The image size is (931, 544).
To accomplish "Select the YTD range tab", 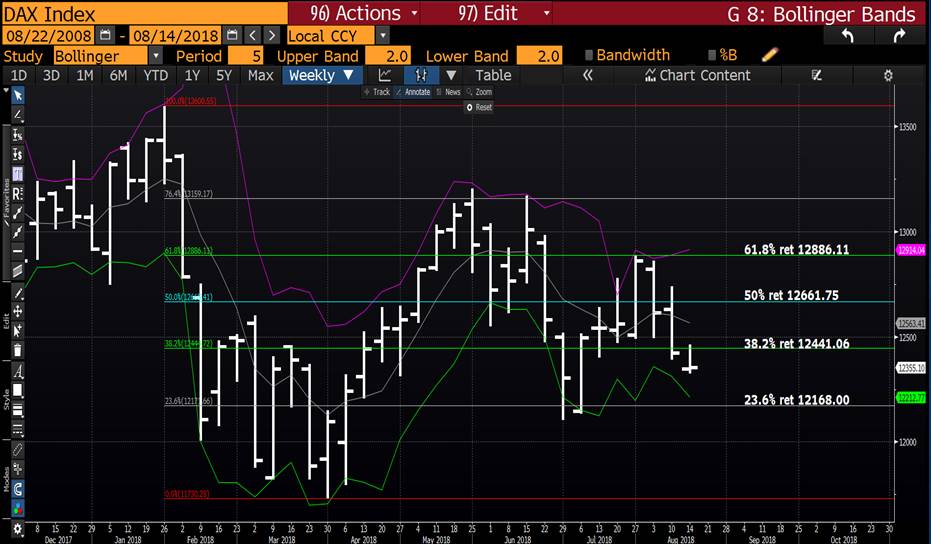I will tap(156, 75).
